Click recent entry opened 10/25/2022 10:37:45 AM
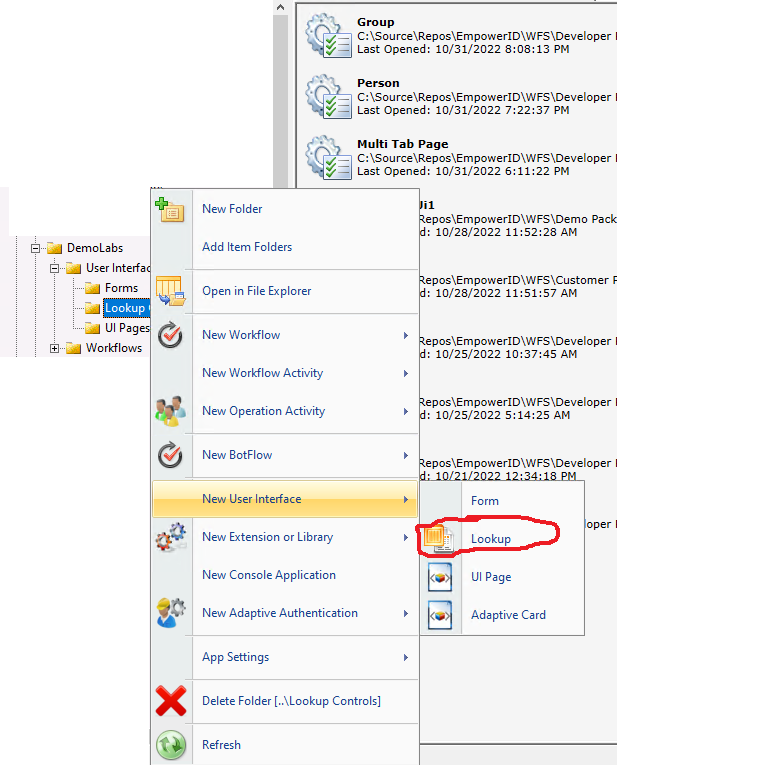 pos(518,347)
